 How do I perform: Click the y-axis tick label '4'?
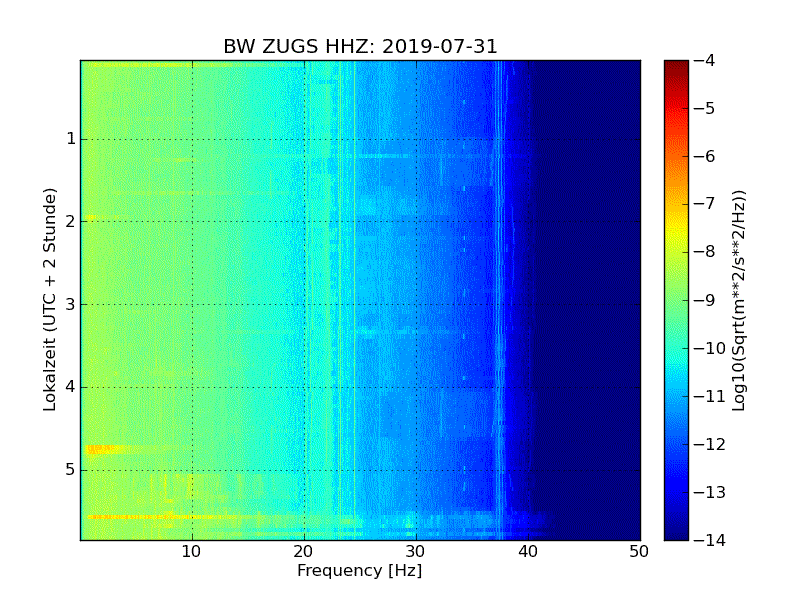point(71,387)
